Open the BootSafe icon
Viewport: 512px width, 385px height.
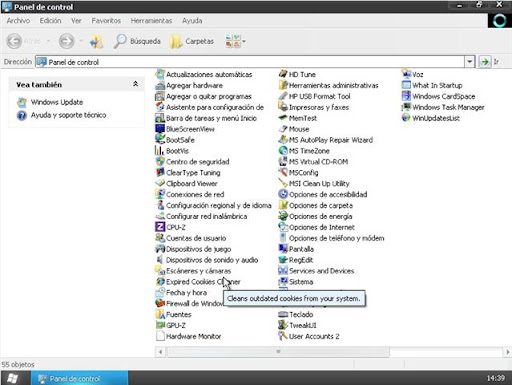(x=160, y=140)
